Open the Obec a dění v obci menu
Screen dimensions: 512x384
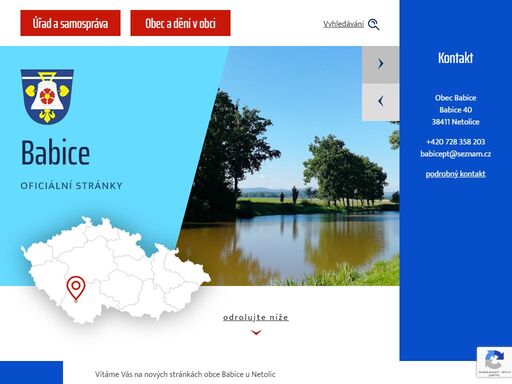tap(180, 23)
